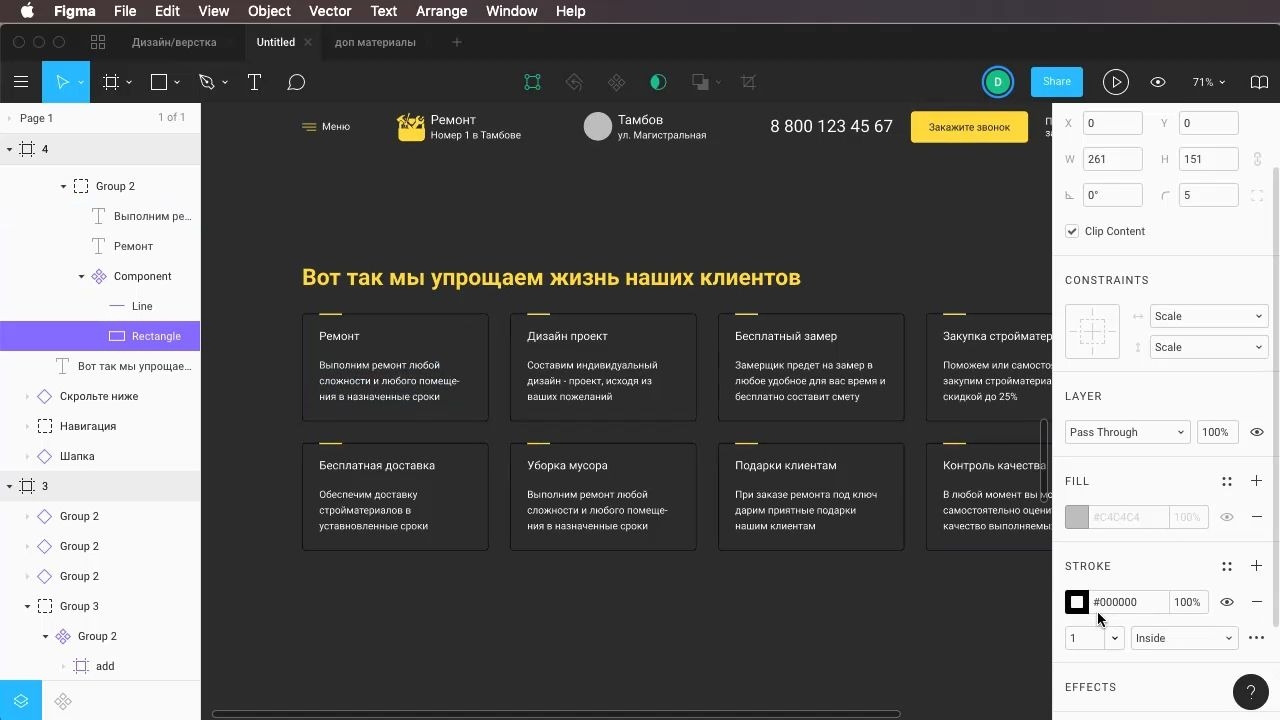Viewport: 1280px width, 720px height.
Task: Select the Move tool
Action: point(61,82)
